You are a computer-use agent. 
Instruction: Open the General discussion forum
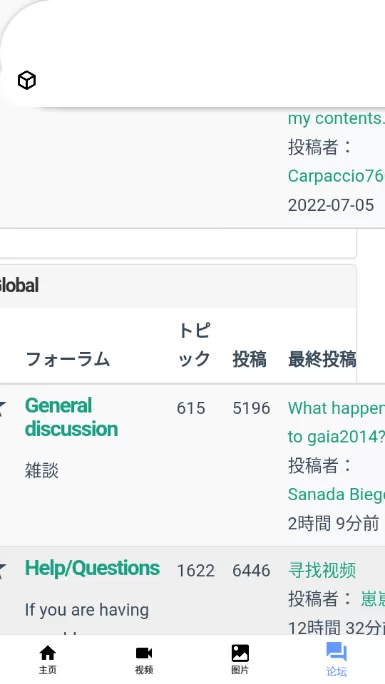(72, 417)
